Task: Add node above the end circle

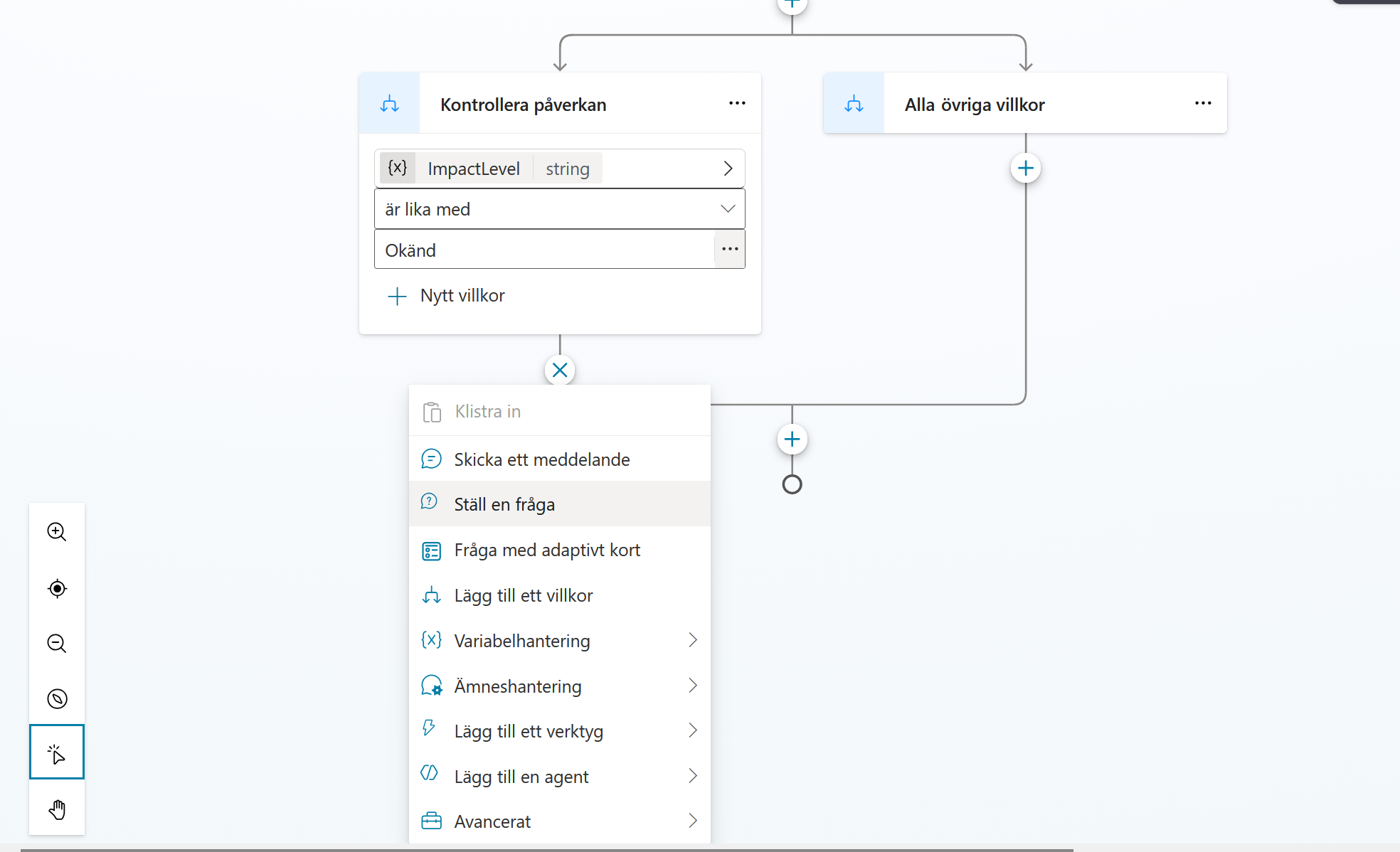Action: (792, 440)
